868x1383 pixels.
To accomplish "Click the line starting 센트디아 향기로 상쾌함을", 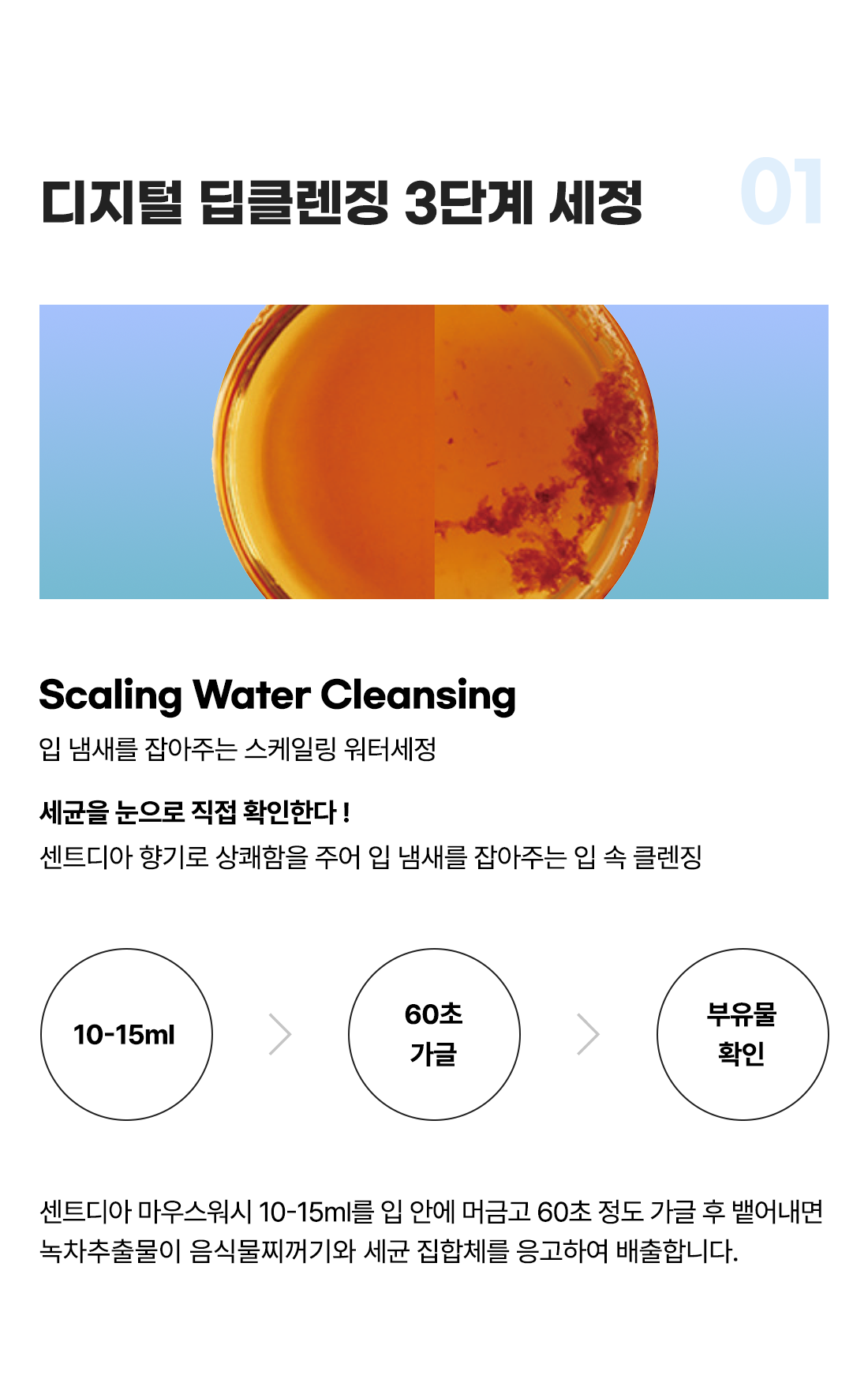I will tap(371, 856).
